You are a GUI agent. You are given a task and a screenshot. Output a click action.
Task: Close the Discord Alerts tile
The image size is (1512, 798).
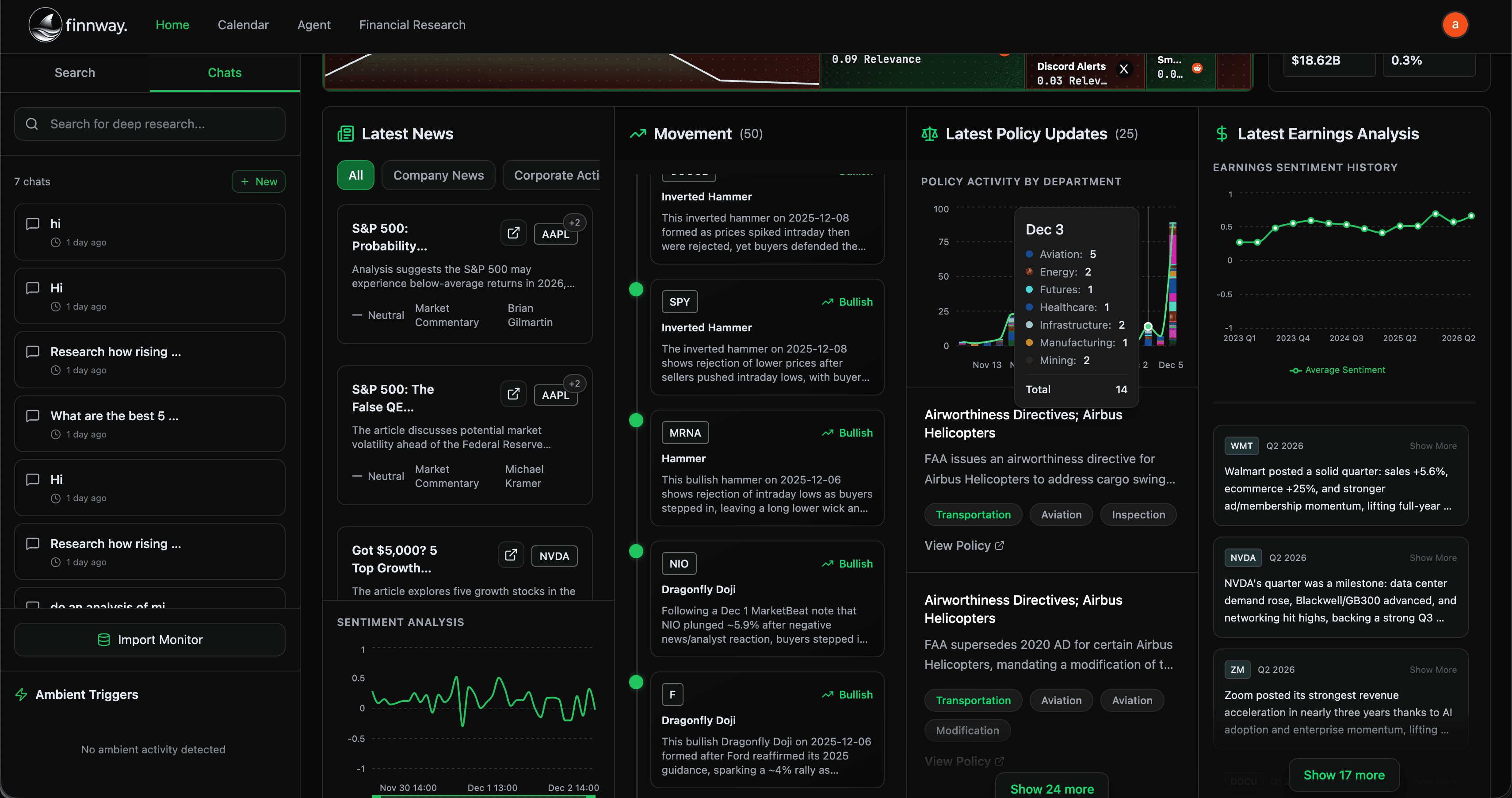point(1123,69)
